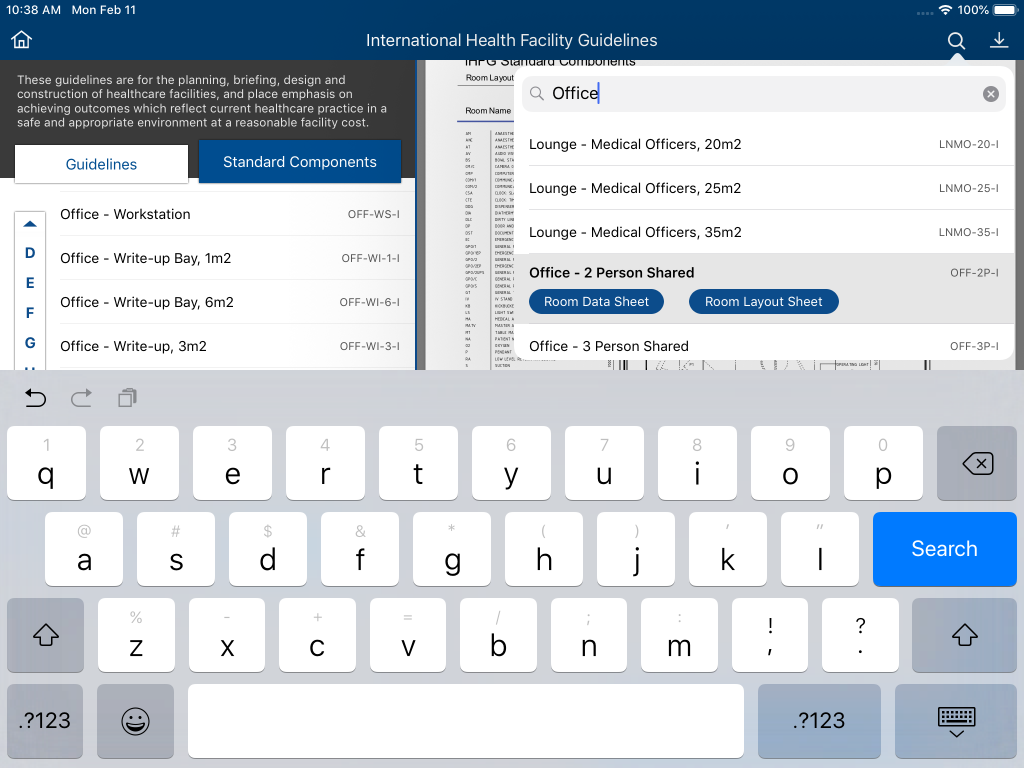The image size is (1024, 768).
Task: Tap the space bar
Action: tap(466, 721)
